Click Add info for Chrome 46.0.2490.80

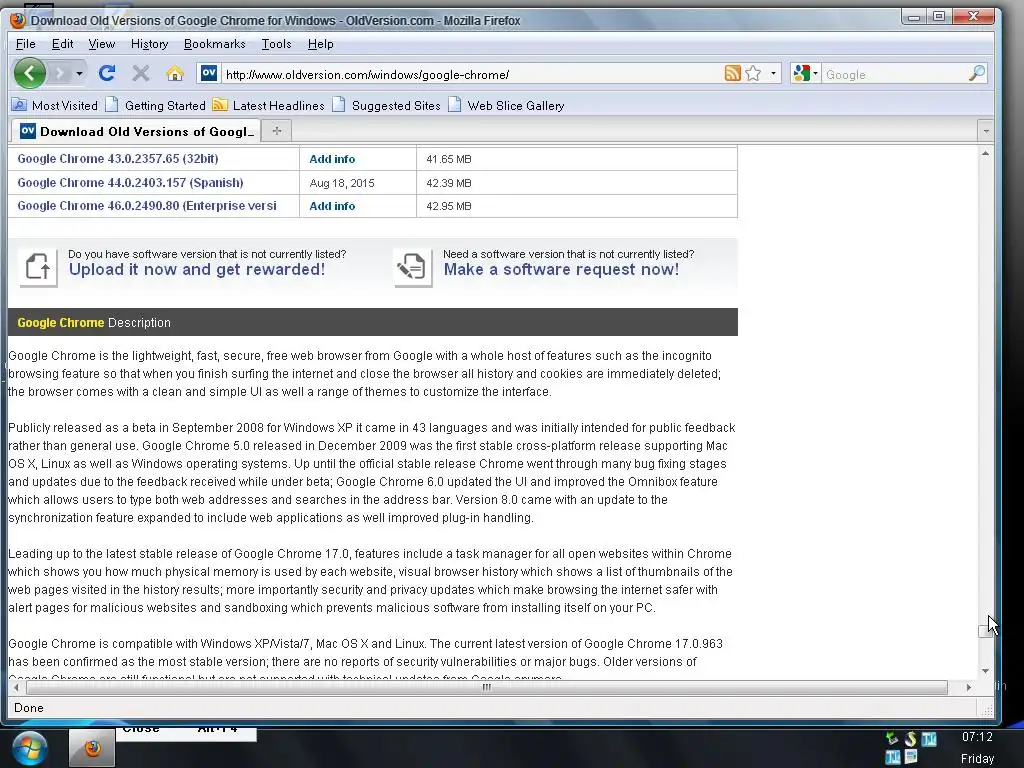[332, 206]
